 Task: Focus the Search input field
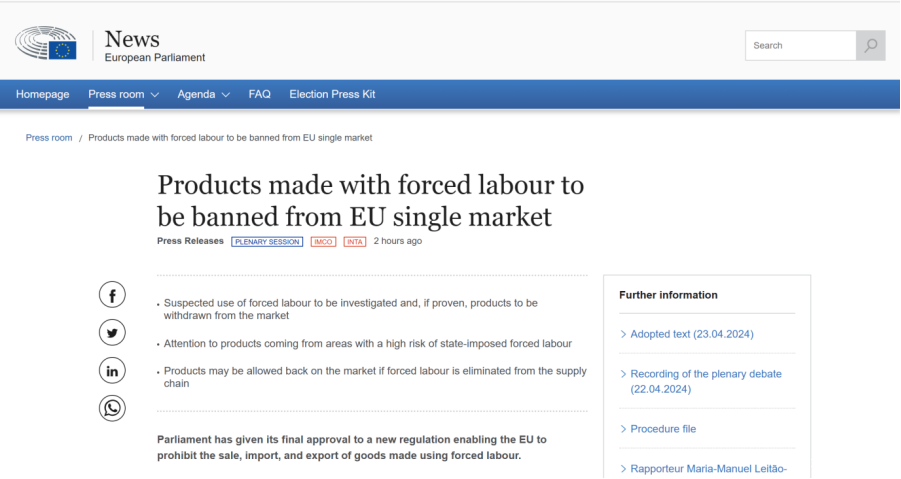pyautogui.click(x=800, y=45)
